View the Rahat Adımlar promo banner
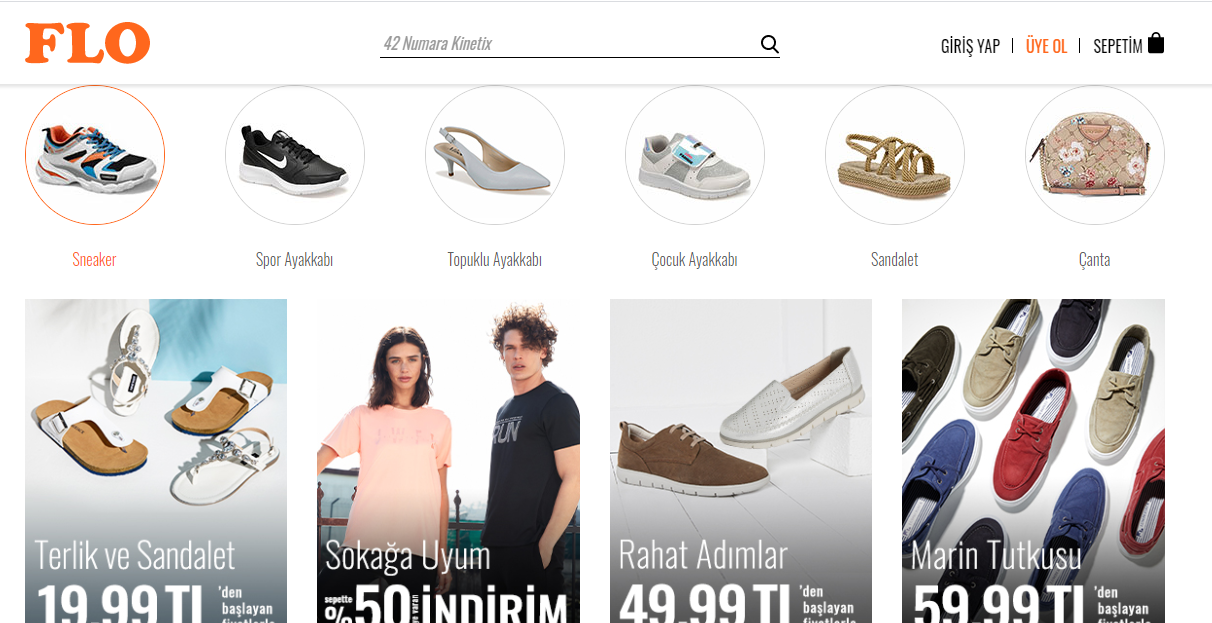The width and height of the screenshot is (1212, 623). [x=741, y=460]
